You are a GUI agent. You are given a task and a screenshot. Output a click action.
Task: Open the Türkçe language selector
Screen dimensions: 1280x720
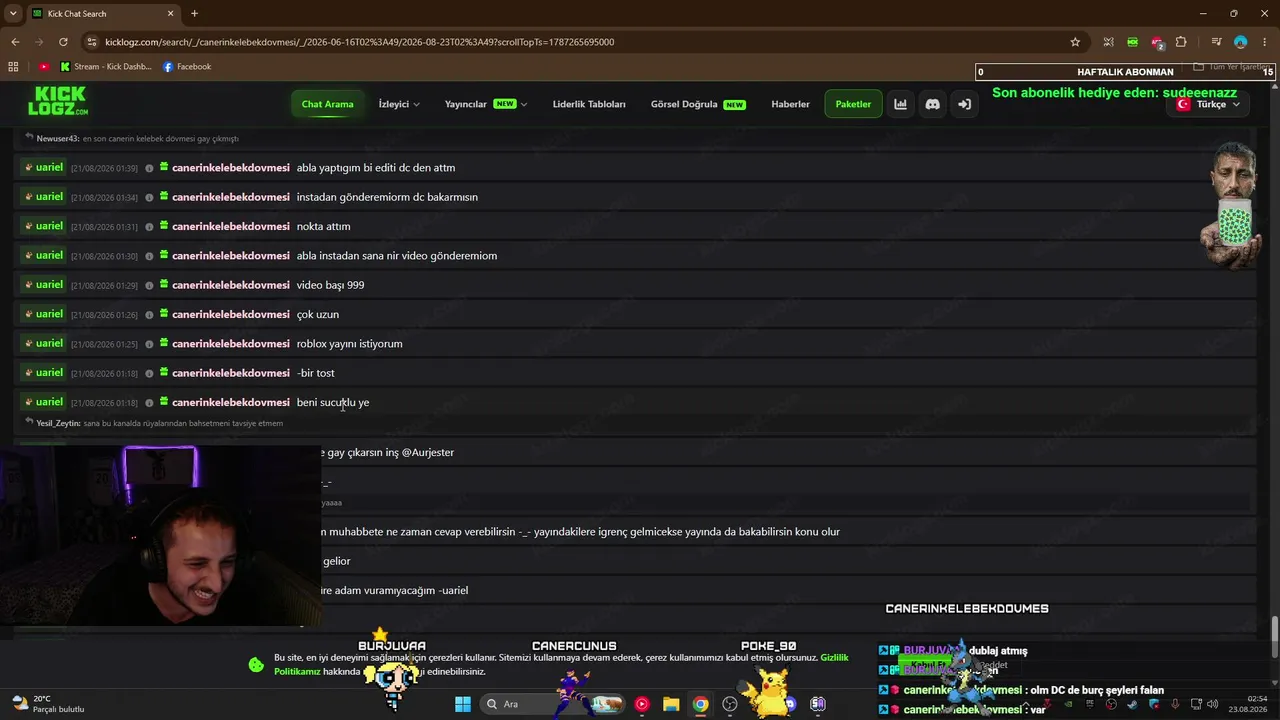[x=1208, y=104]
